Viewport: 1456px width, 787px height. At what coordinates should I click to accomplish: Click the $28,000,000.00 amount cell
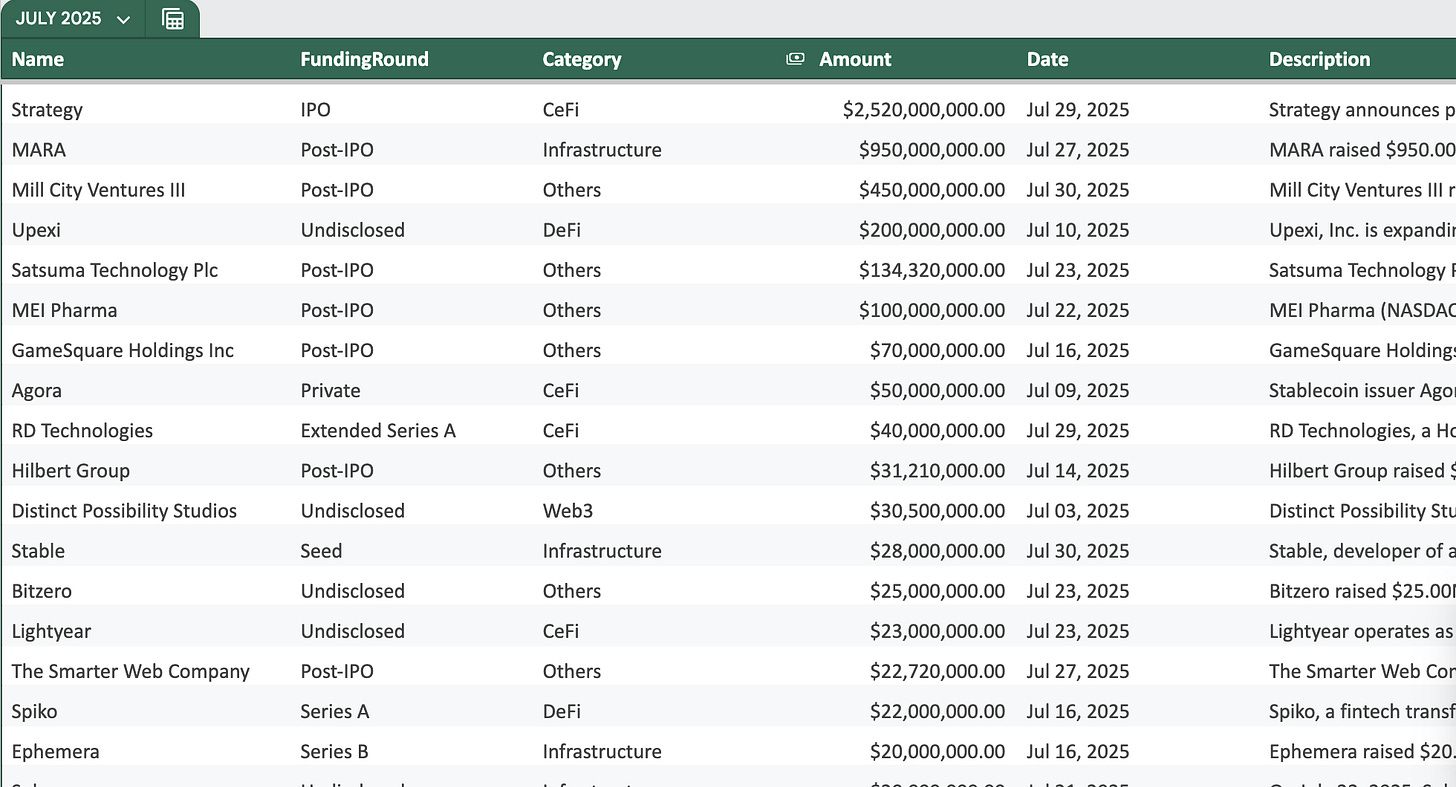[x=937, y=550]
